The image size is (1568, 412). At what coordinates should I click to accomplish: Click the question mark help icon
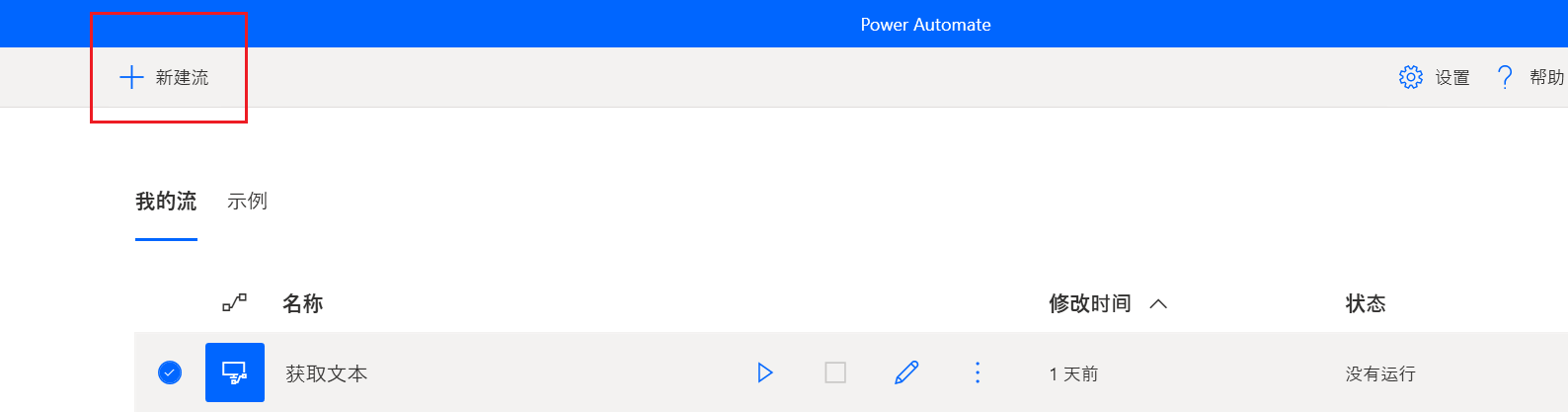coord(1505,77)
